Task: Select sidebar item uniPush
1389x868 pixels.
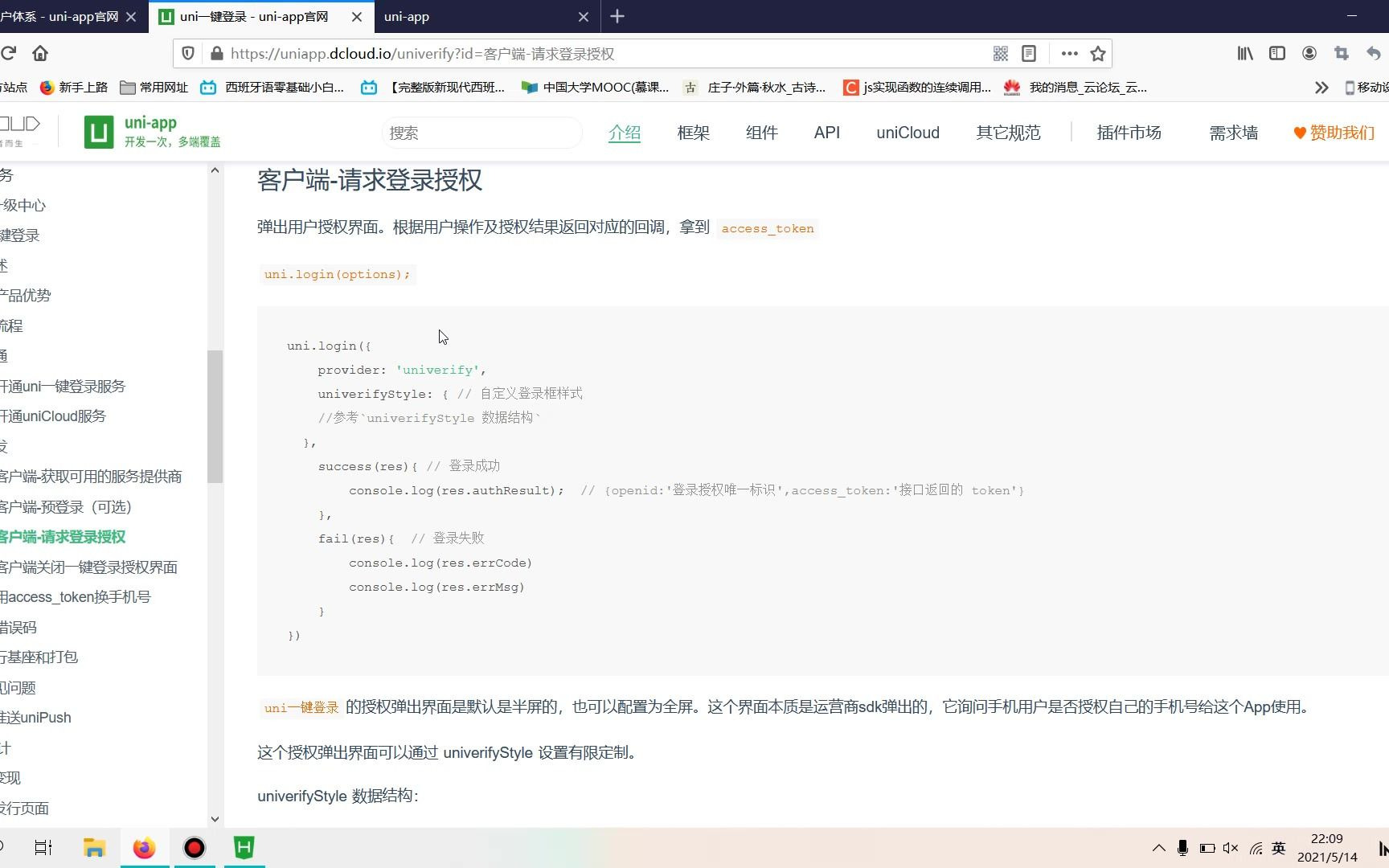Action: [x=36, y=718]
